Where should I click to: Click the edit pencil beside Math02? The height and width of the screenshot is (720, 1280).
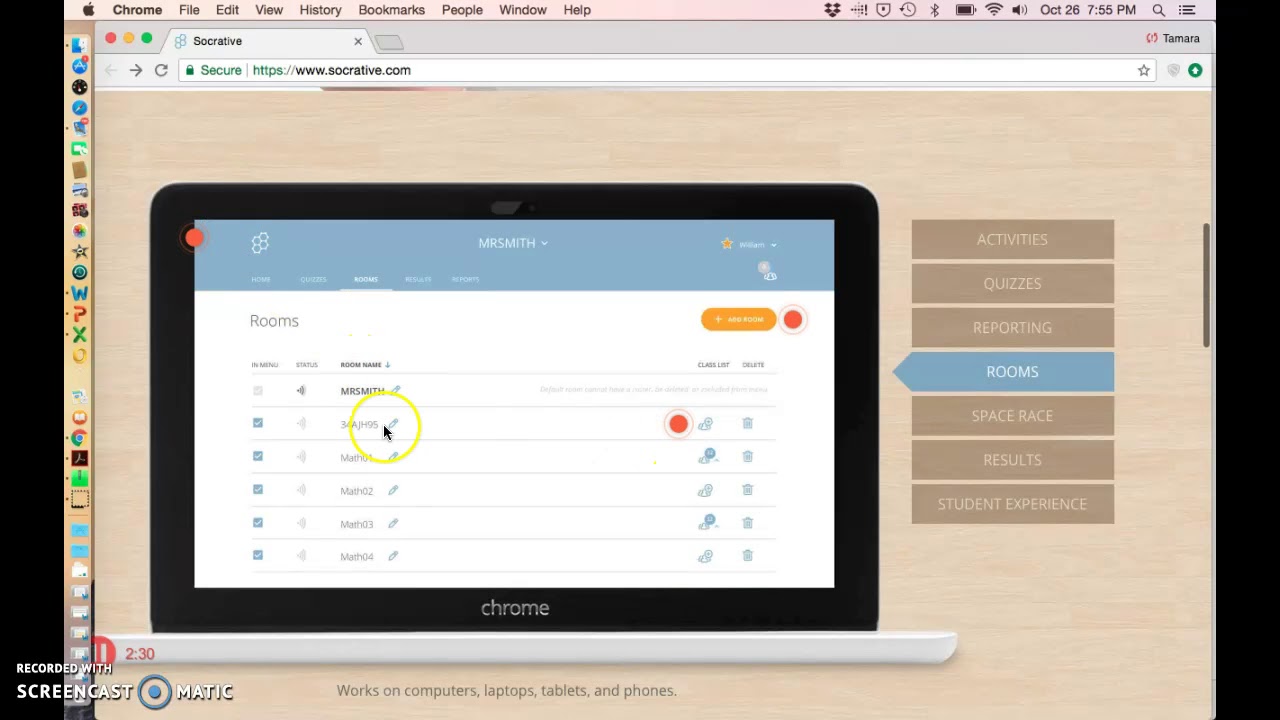(393, 490)
